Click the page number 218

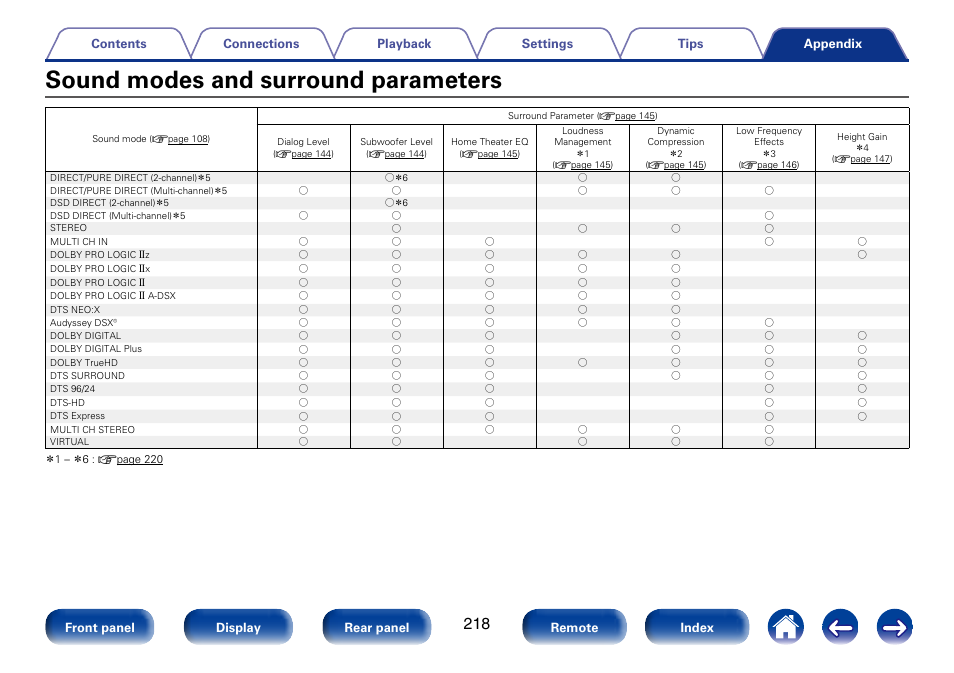click(x=476, y=624)
